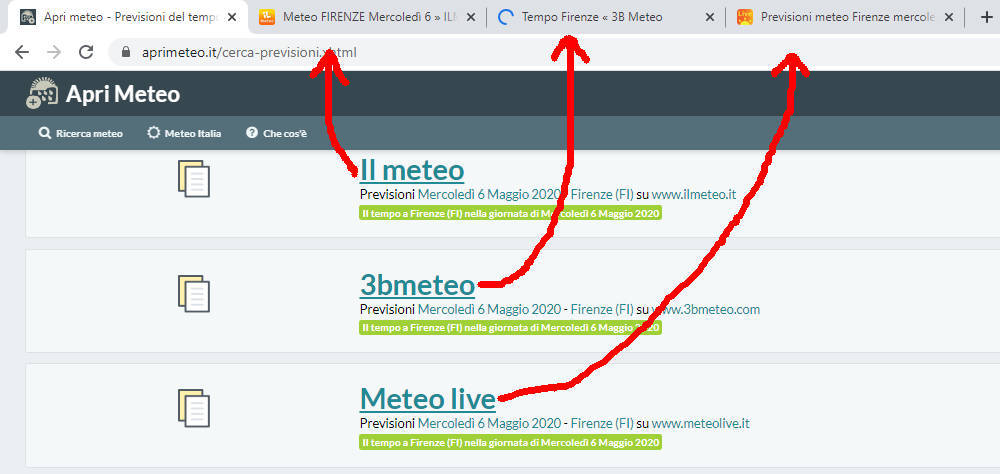Click the copy icon beside Meteo live
The image size is (1000, 474).
pos(194,408)
